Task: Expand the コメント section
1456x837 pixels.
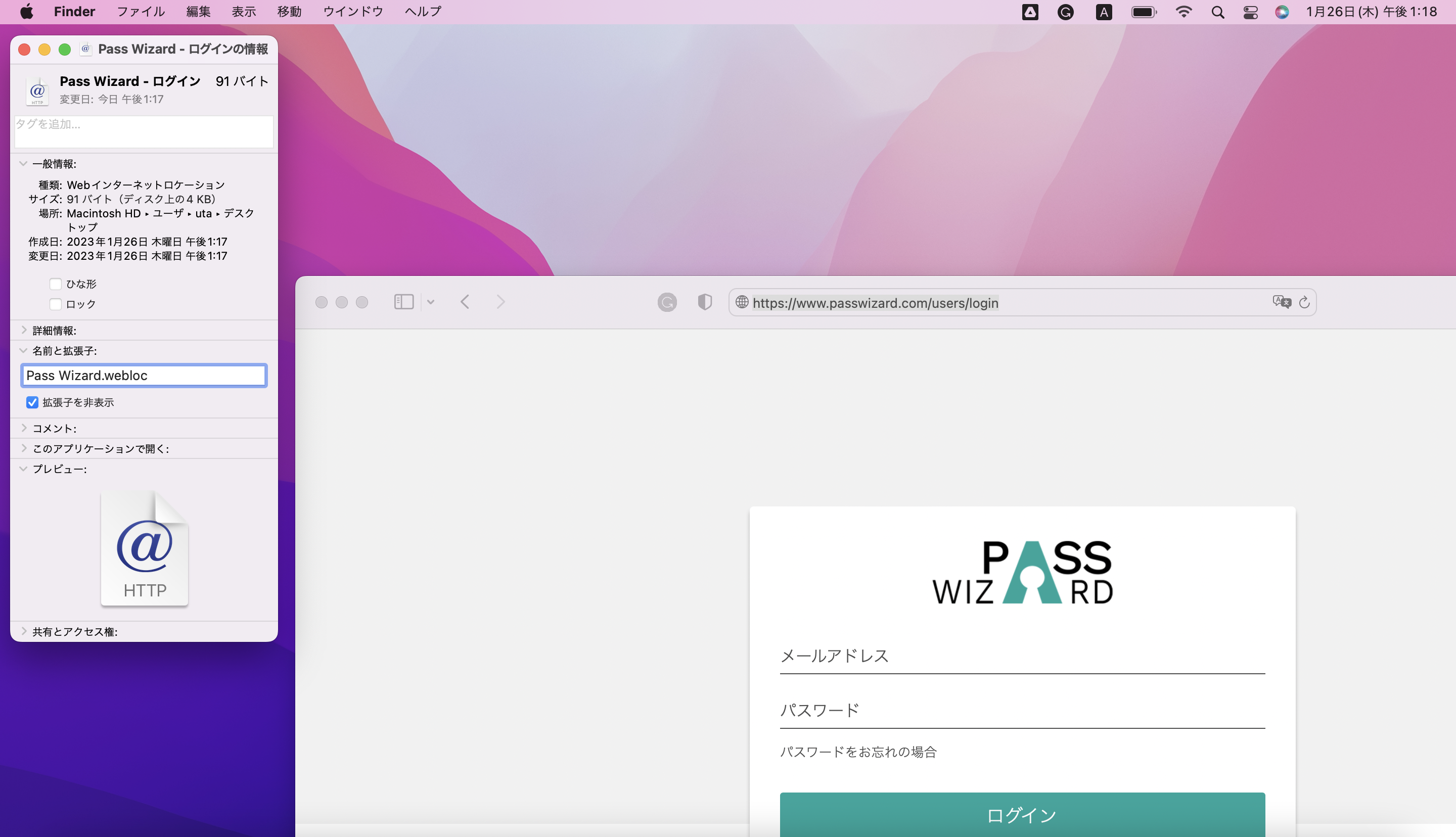Action: (x=24, y=428)
